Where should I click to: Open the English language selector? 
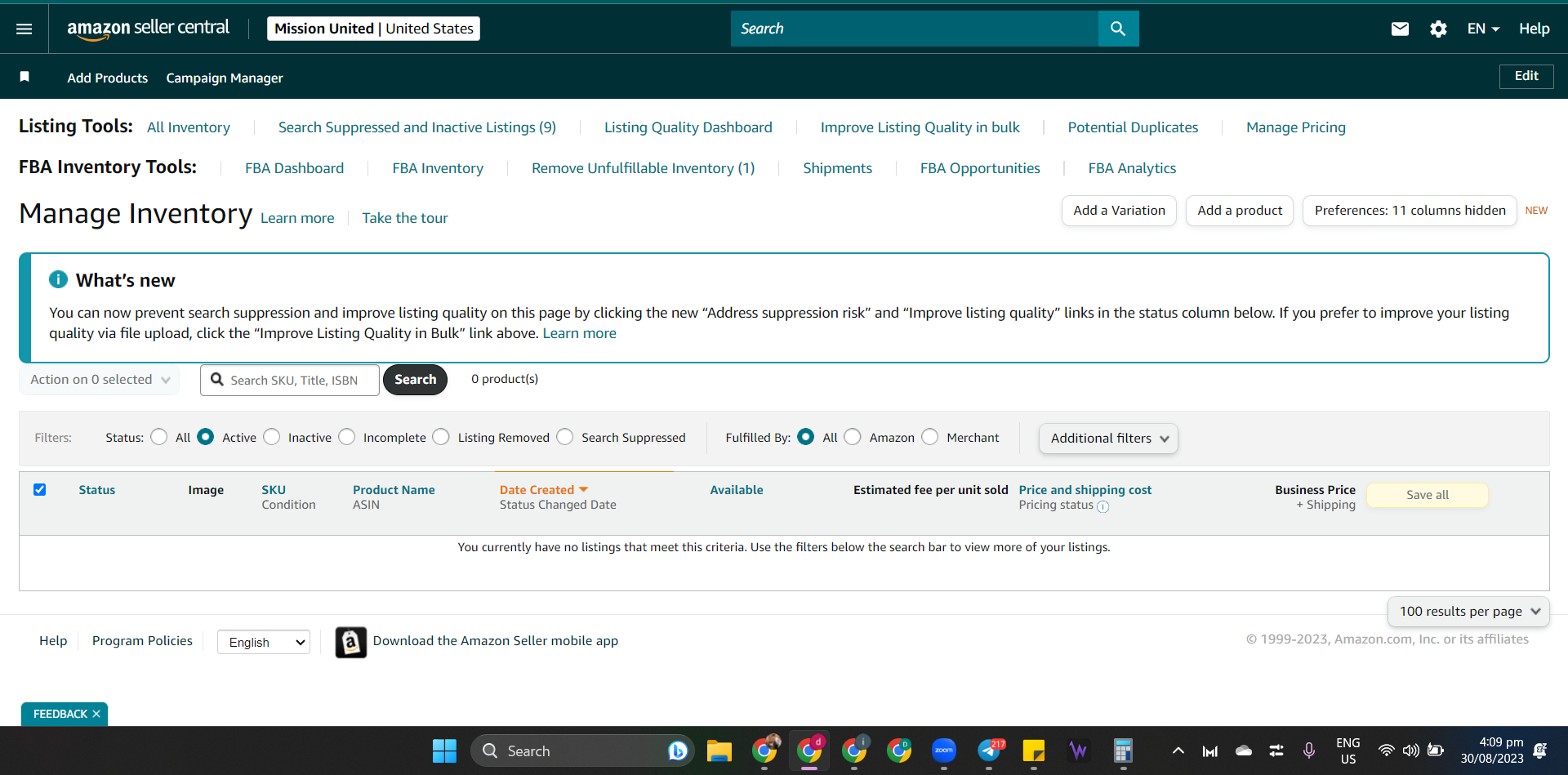[x=264, y=642]
